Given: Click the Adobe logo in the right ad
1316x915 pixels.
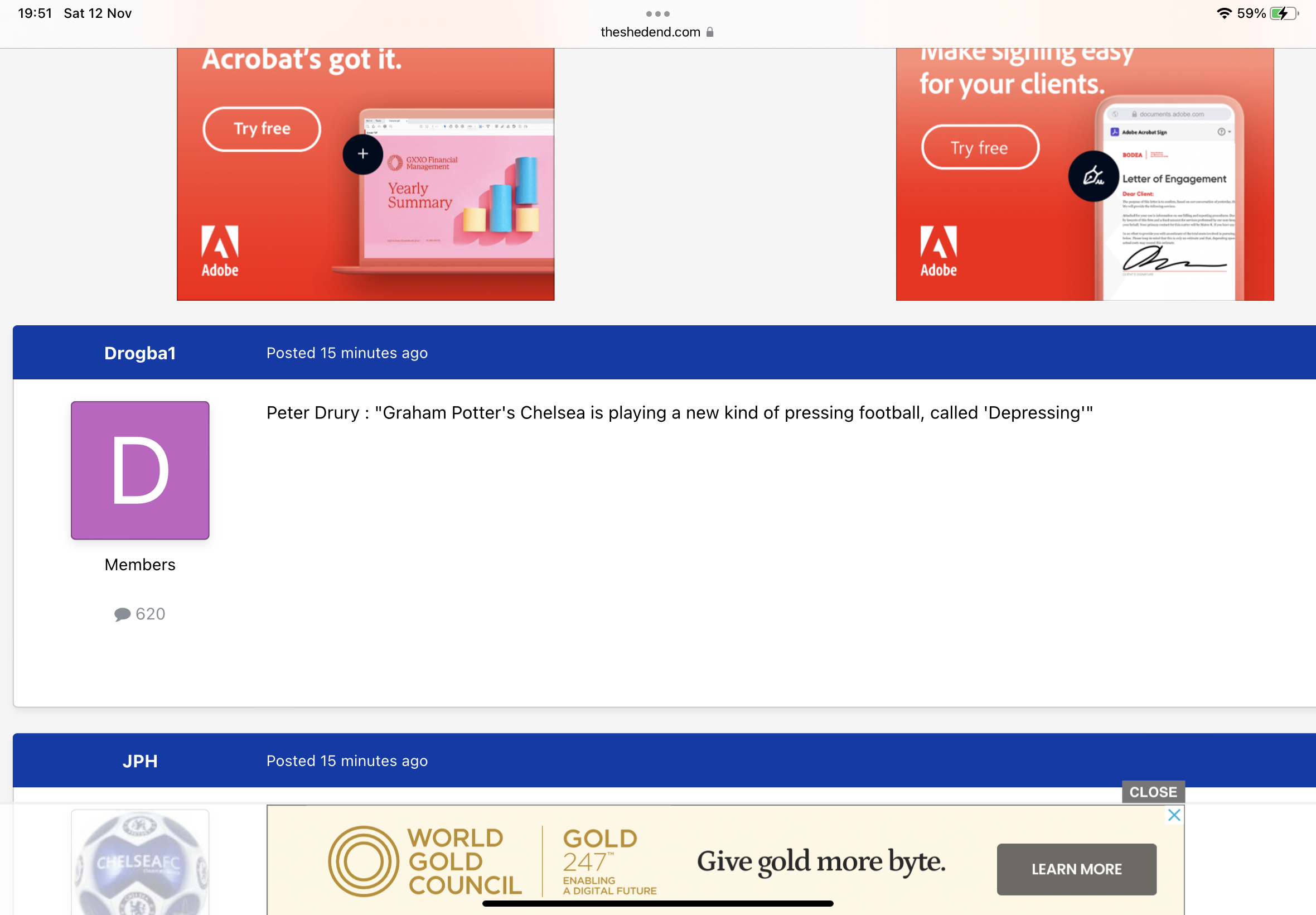Looking at the screenshot, I should tap(938, 251).
